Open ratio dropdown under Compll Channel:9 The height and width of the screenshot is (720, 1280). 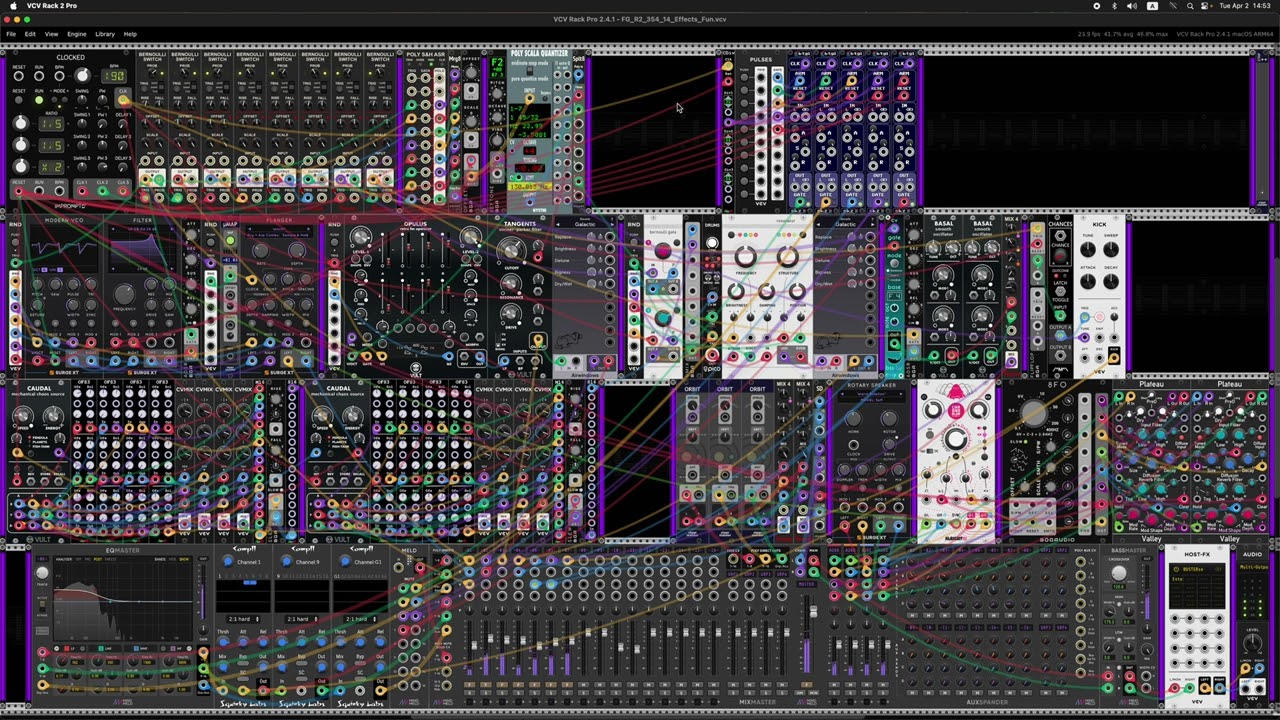click(302, 619)
